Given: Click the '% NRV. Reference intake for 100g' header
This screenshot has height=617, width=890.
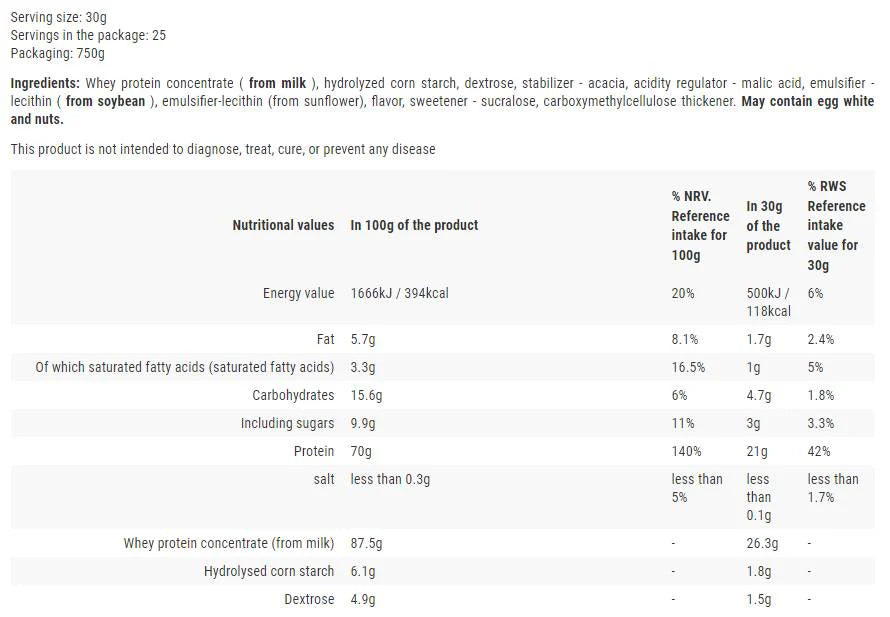Looking at the screenshot, I should pyautogui.click(x=700, y=225).
